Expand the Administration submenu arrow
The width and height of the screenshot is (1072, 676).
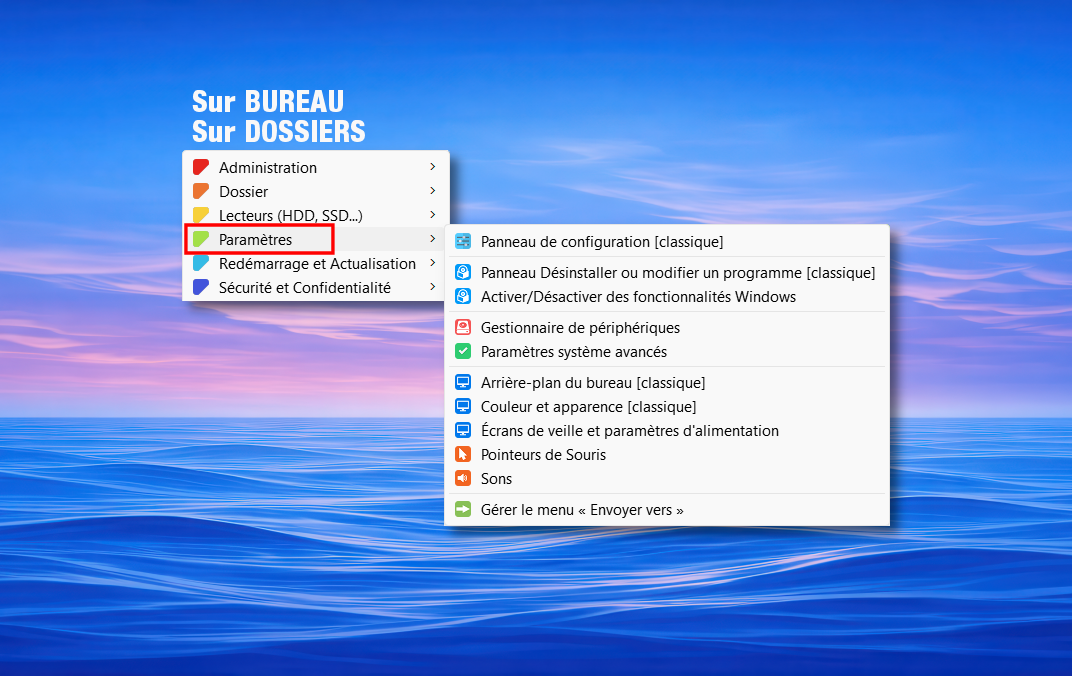click(x=432, y=167)
